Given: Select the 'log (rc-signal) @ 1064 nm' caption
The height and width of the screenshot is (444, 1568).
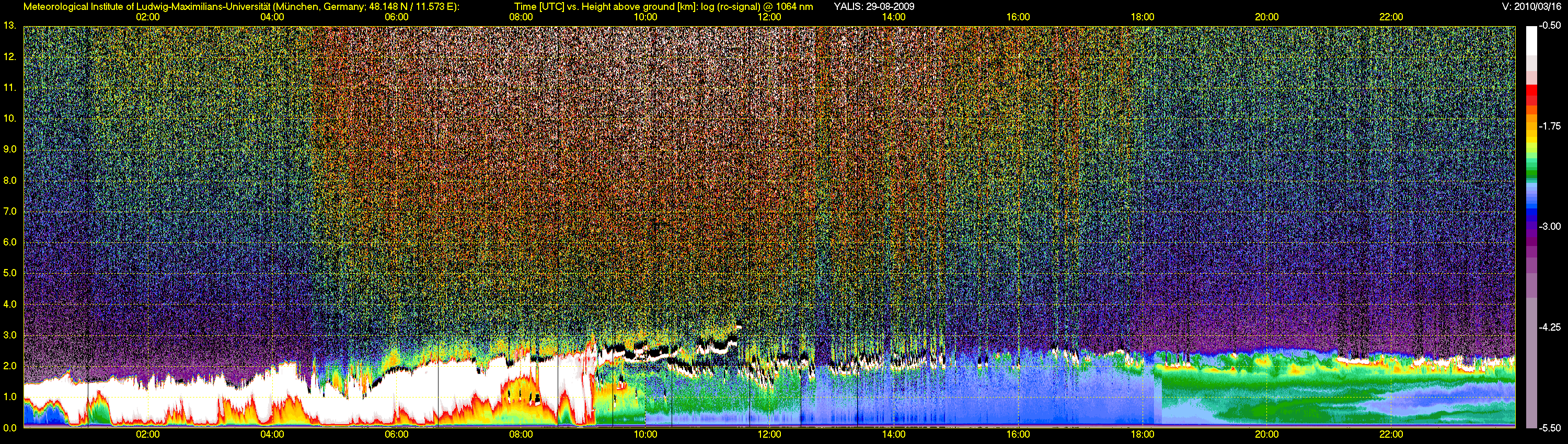Looking at the screenshot, I should point(757,7).
